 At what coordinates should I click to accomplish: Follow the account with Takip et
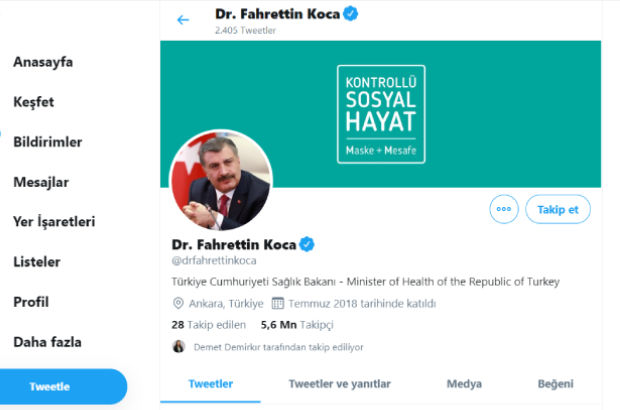[558, 209]
